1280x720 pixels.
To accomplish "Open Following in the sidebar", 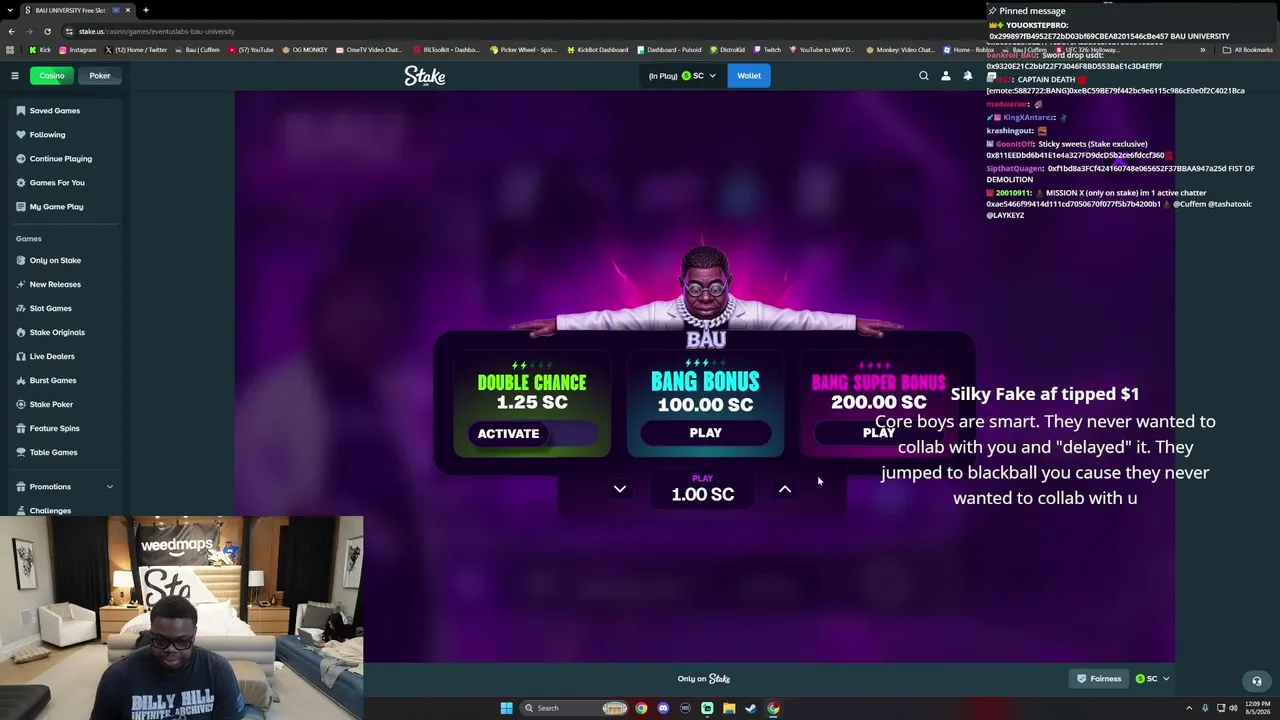I will tap(65, 135).
